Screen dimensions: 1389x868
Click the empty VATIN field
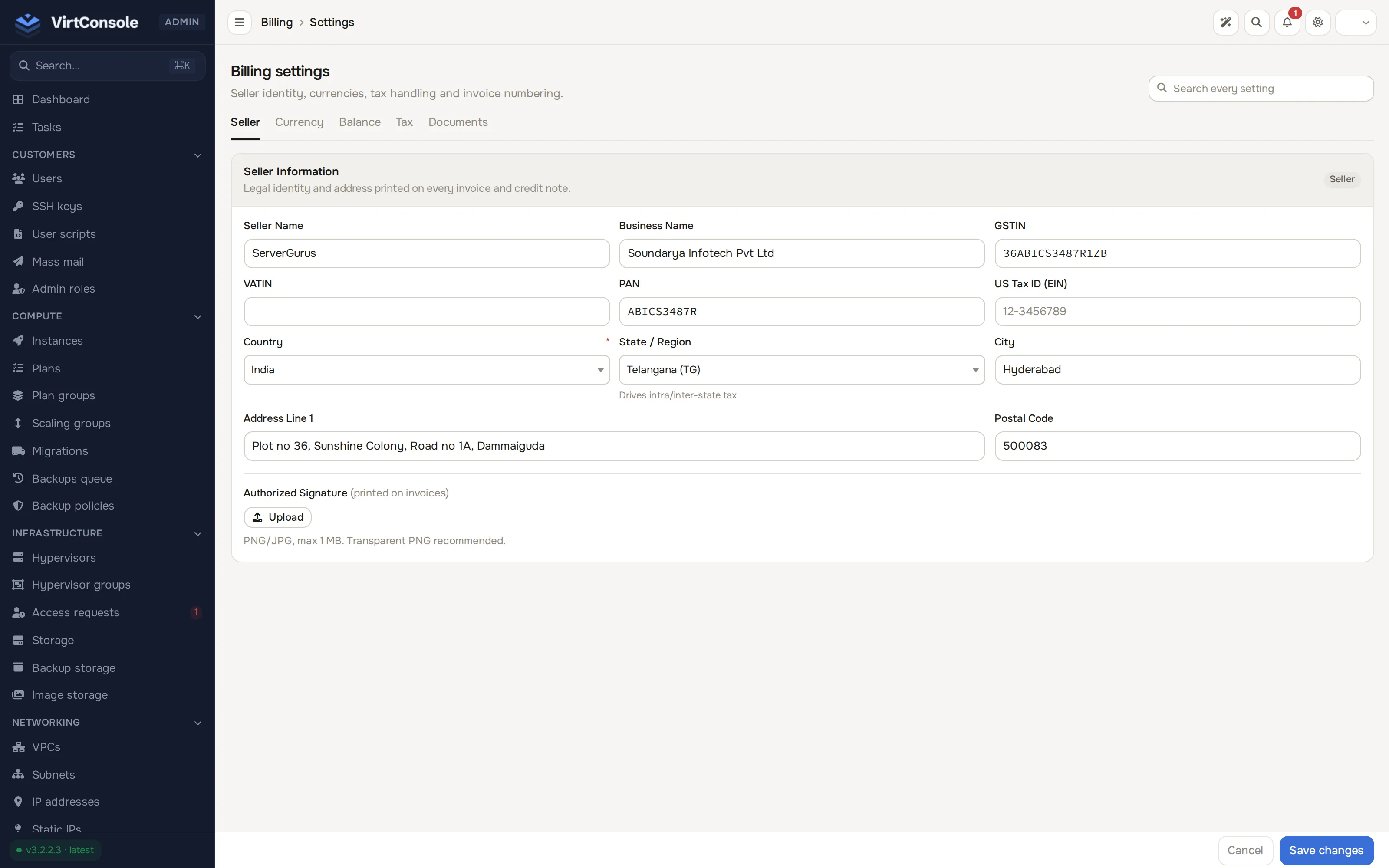point(426,311)
